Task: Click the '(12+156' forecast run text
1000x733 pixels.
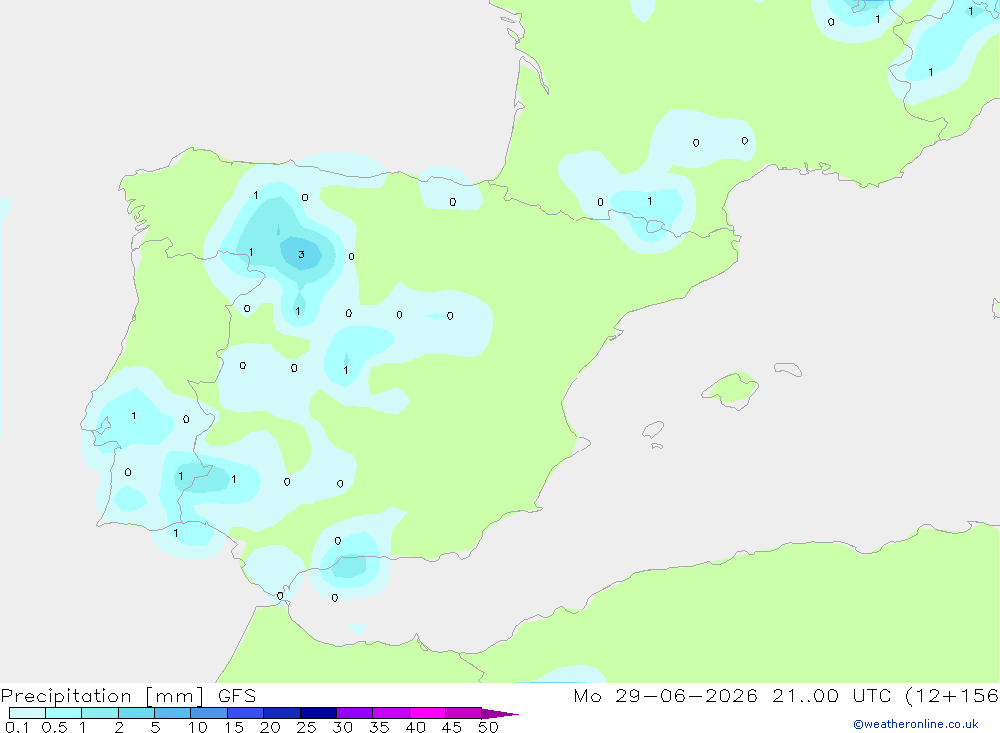Action: point(952,696)
